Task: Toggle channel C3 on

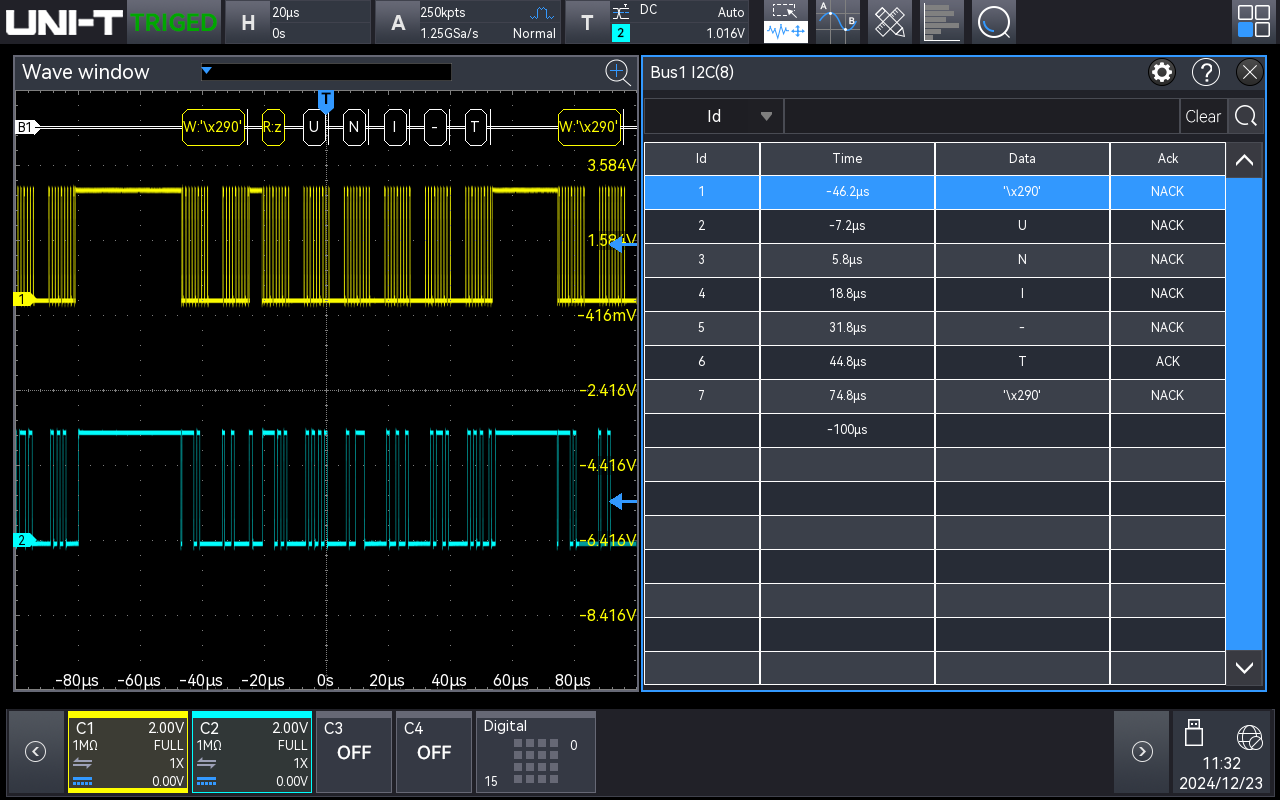Action: pos(353,752)
